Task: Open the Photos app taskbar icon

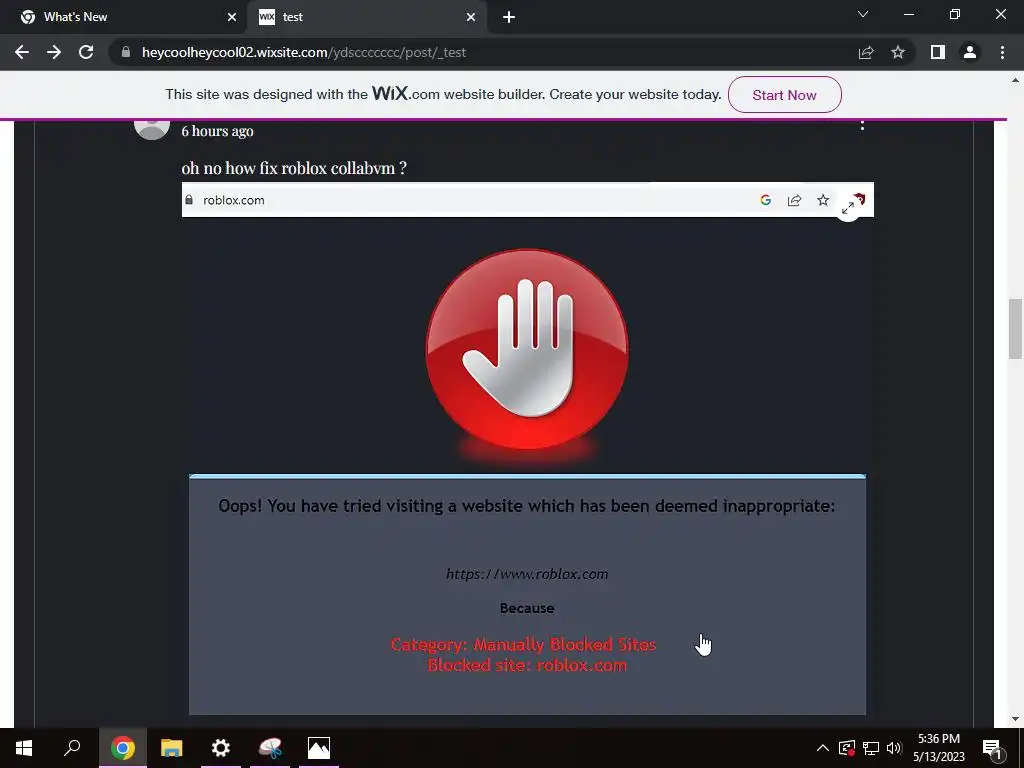Action: pos(319,748)
